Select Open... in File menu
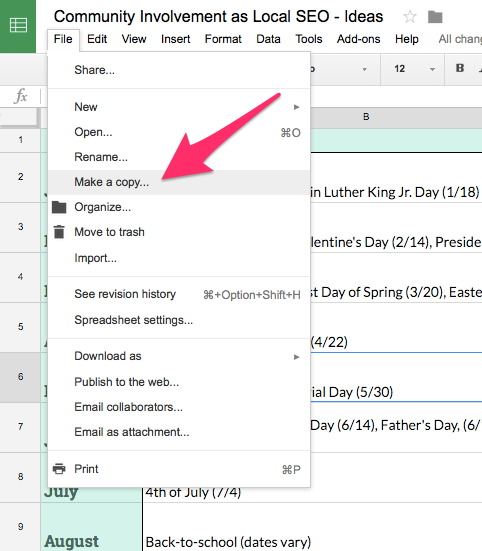 click(179, 132)
